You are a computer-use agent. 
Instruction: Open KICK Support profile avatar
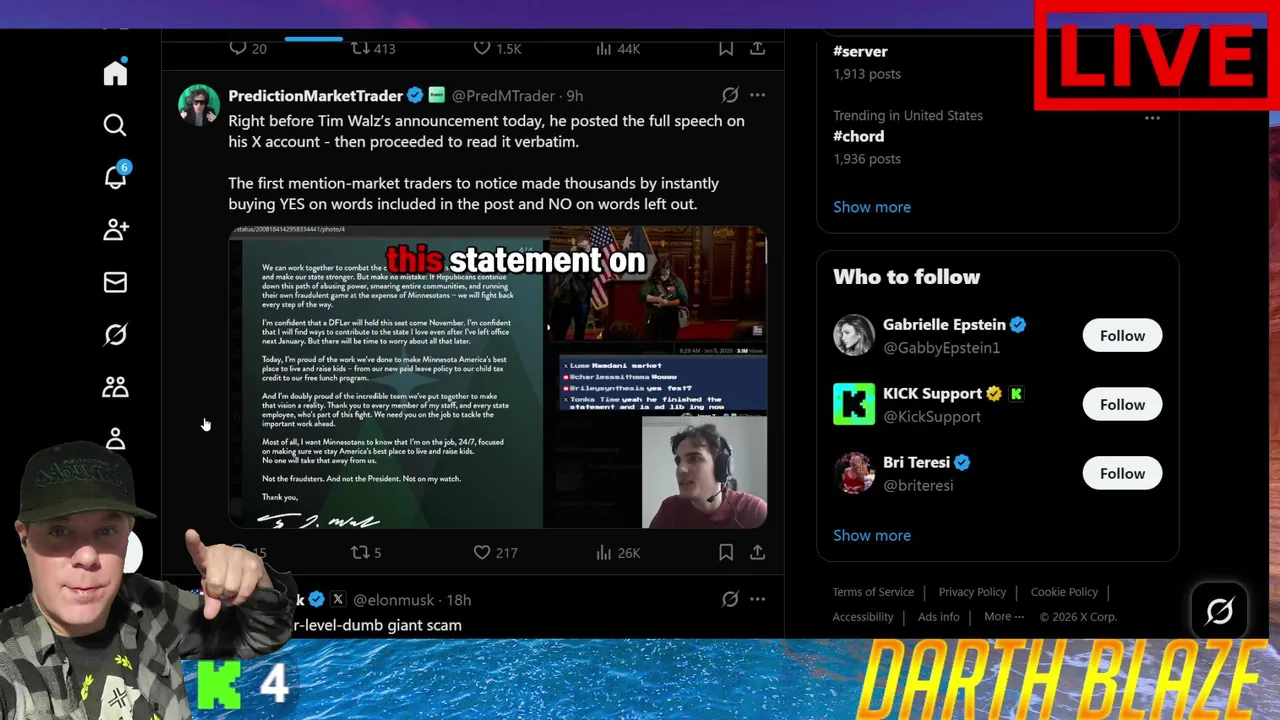[853, 404]
